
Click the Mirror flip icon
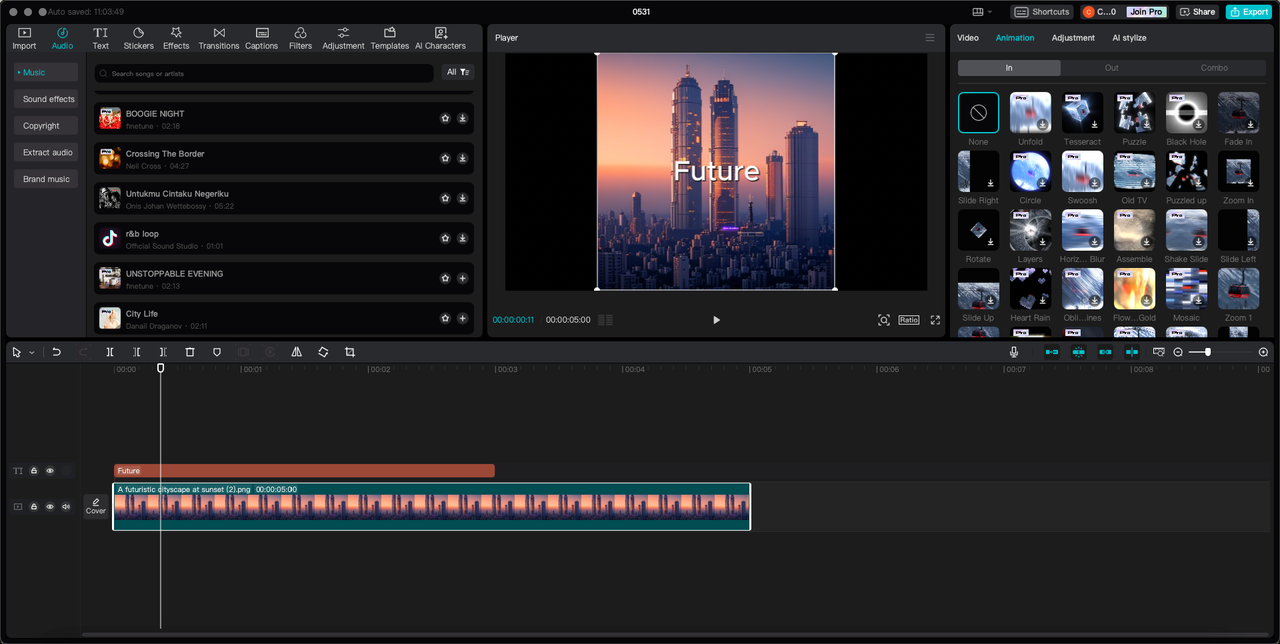(296, 352)
